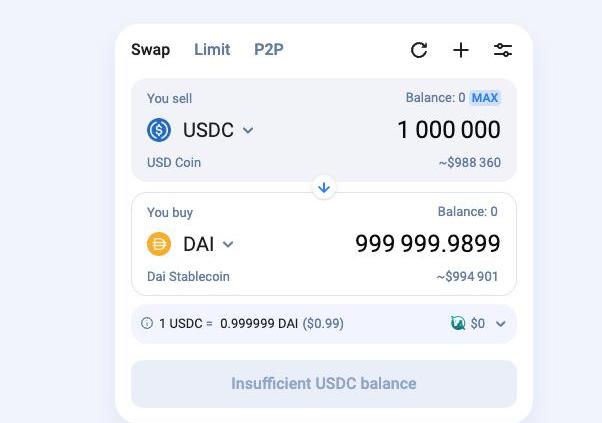
Task: Switch sell and buy tokens arrow
Action: coord(324,187)
